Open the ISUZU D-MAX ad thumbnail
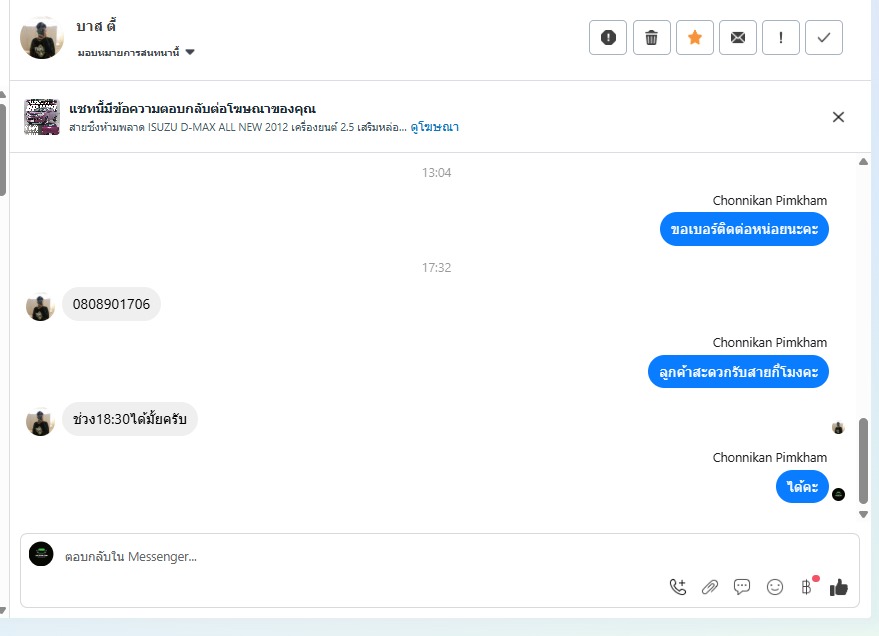Image resolution: width=879 pixels, height=636 pixels. [x=42, y=117]
